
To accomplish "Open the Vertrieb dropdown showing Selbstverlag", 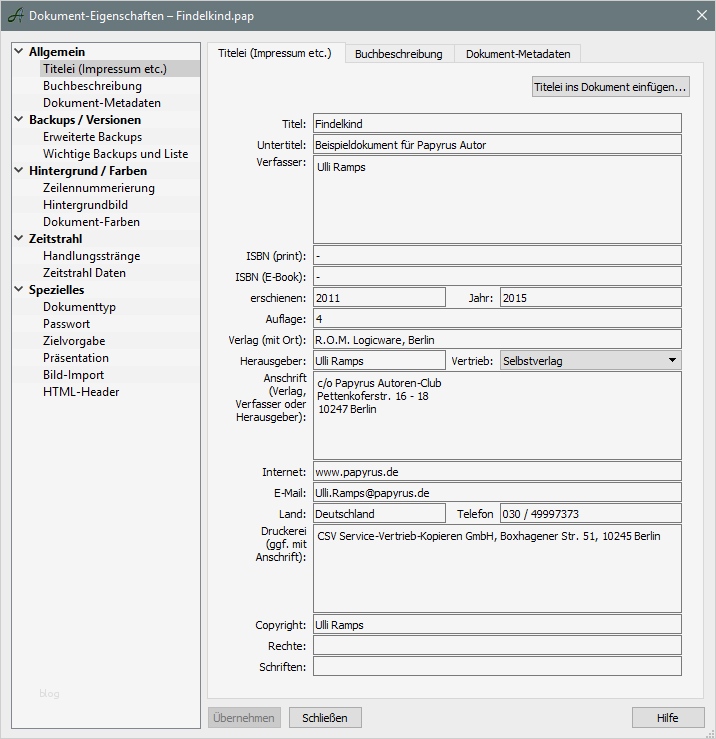I will 591,361.
